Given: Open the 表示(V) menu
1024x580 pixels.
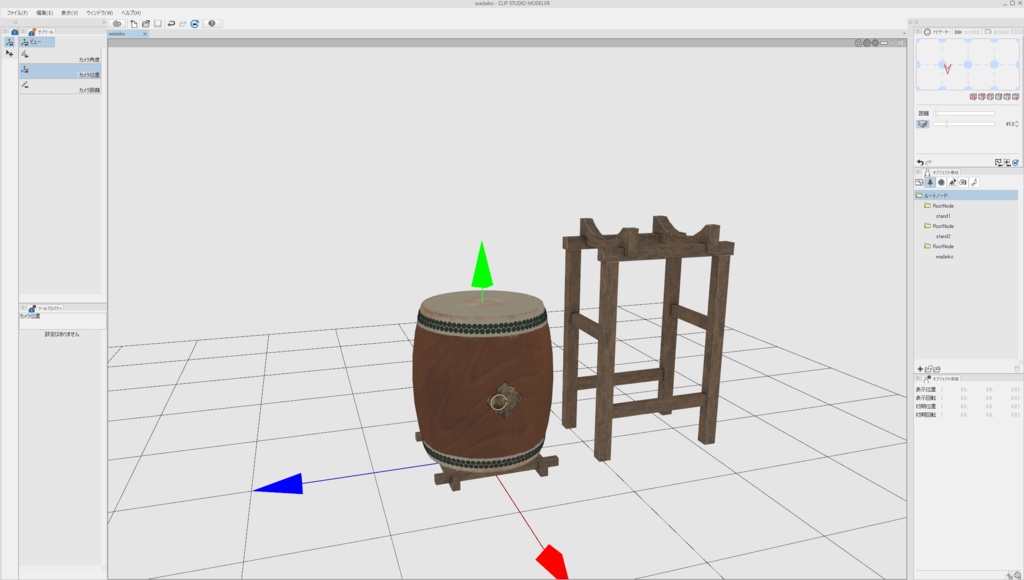Looking at the screenshot, I should tap(69, 12).
